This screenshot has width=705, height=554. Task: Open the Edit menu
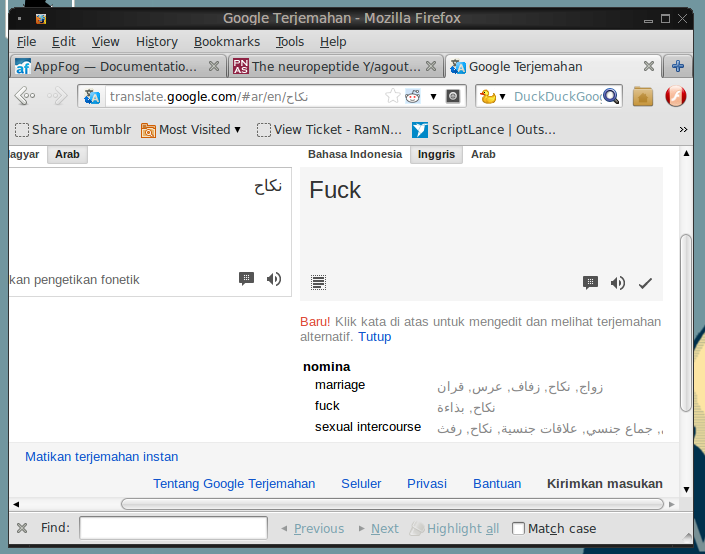point(63,42)
